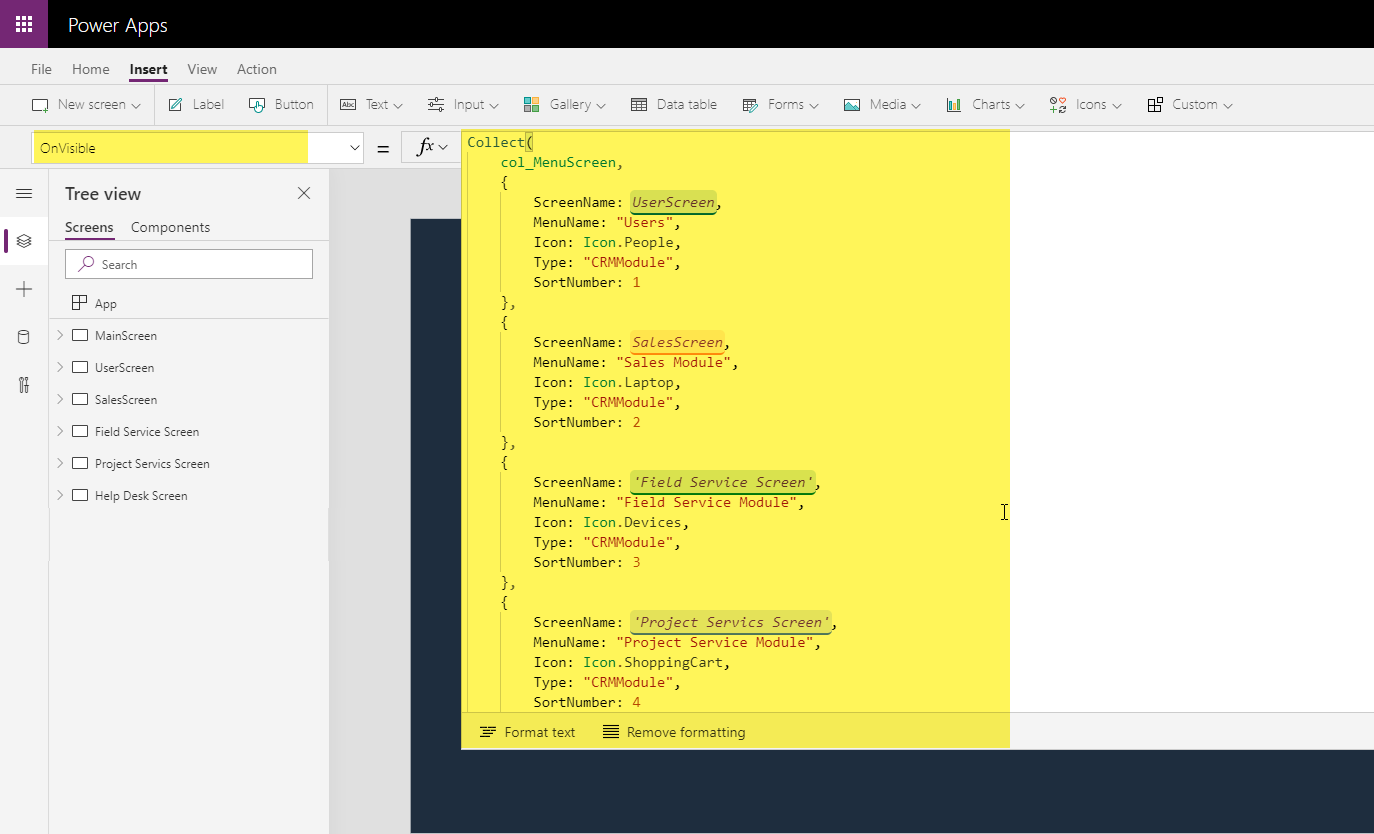
Task: Expand the SalesScreen tree node
Action: [60, 400]
